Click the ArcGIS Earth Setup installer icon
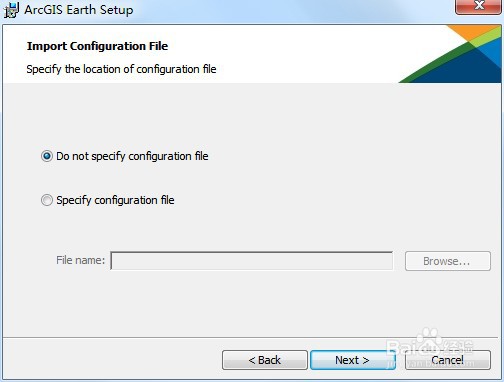The image size is (504, 382). pyautogui.click(x=11, y=10)
